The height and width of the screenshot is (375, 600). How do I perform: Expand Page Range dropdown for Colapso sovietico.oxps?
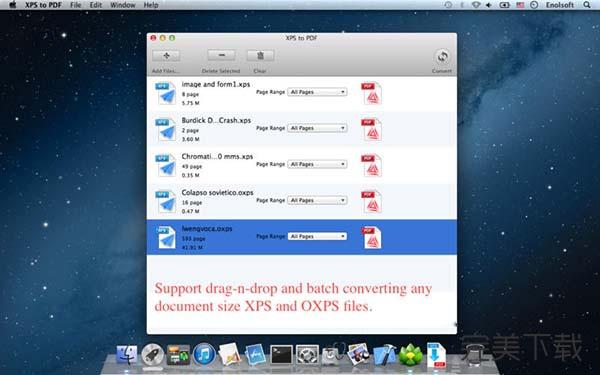(317, 200)
